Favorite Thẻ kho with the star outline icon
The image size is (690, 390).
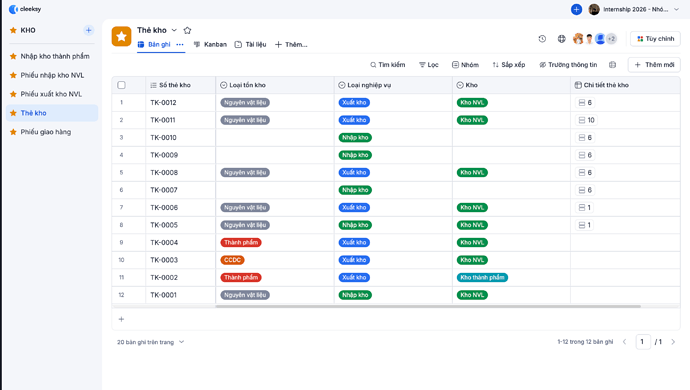click(x=187, y=30)
